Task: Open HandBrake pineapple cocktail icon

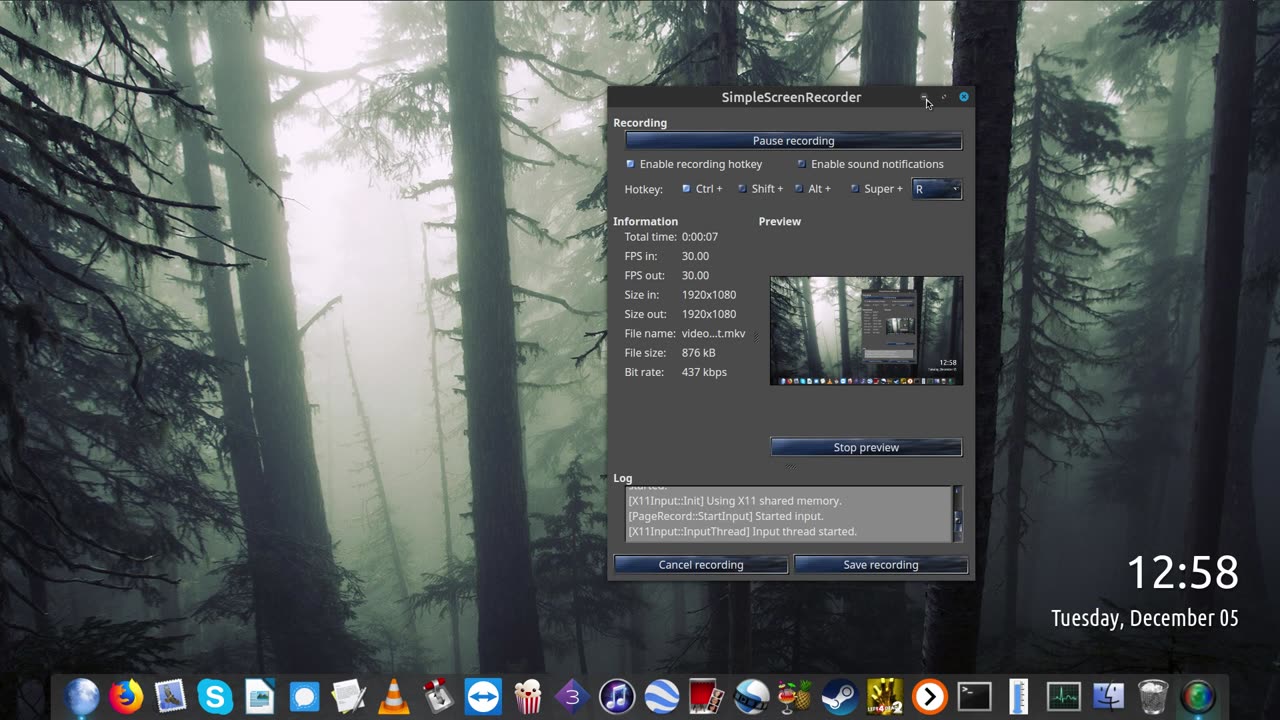Action: 795,696
